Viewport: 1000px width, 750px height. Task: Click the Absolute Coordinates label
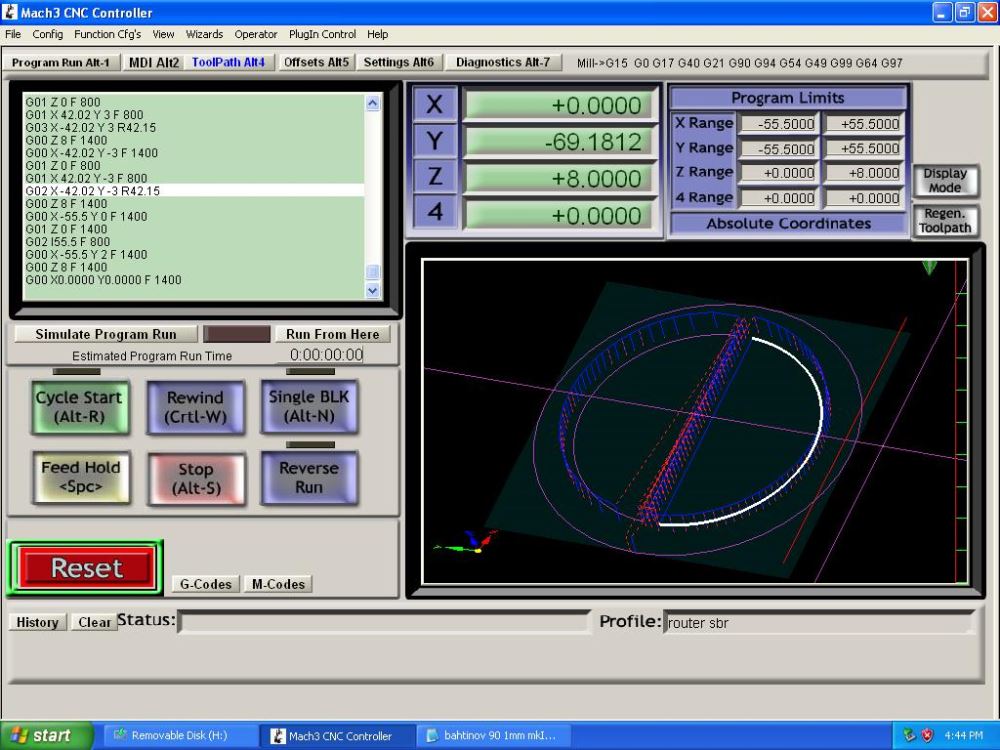pyautogui.click(x=788, y=223)
